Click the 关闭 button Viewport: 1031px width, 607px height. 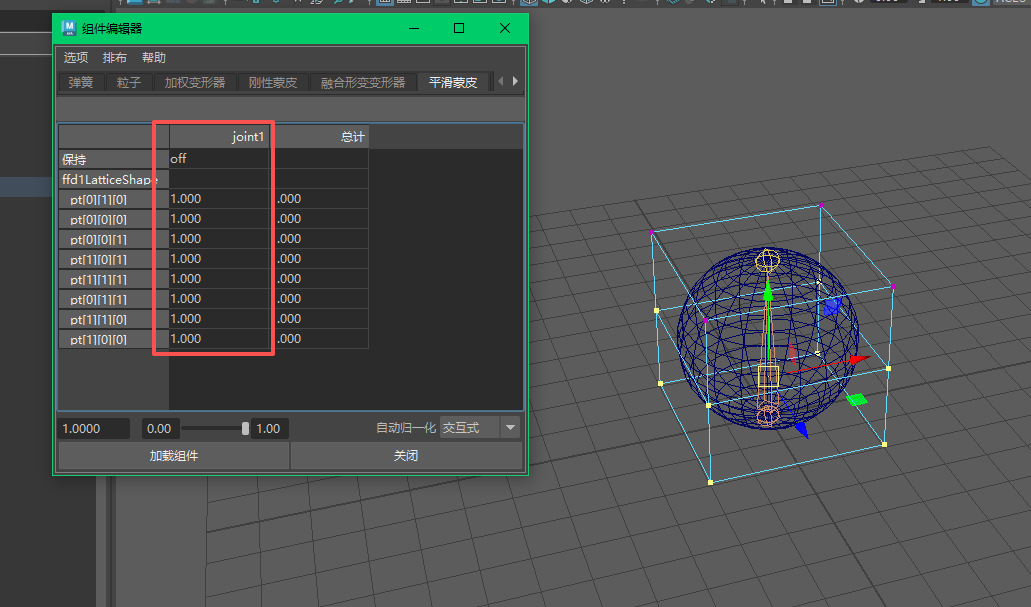click(406, 456)
